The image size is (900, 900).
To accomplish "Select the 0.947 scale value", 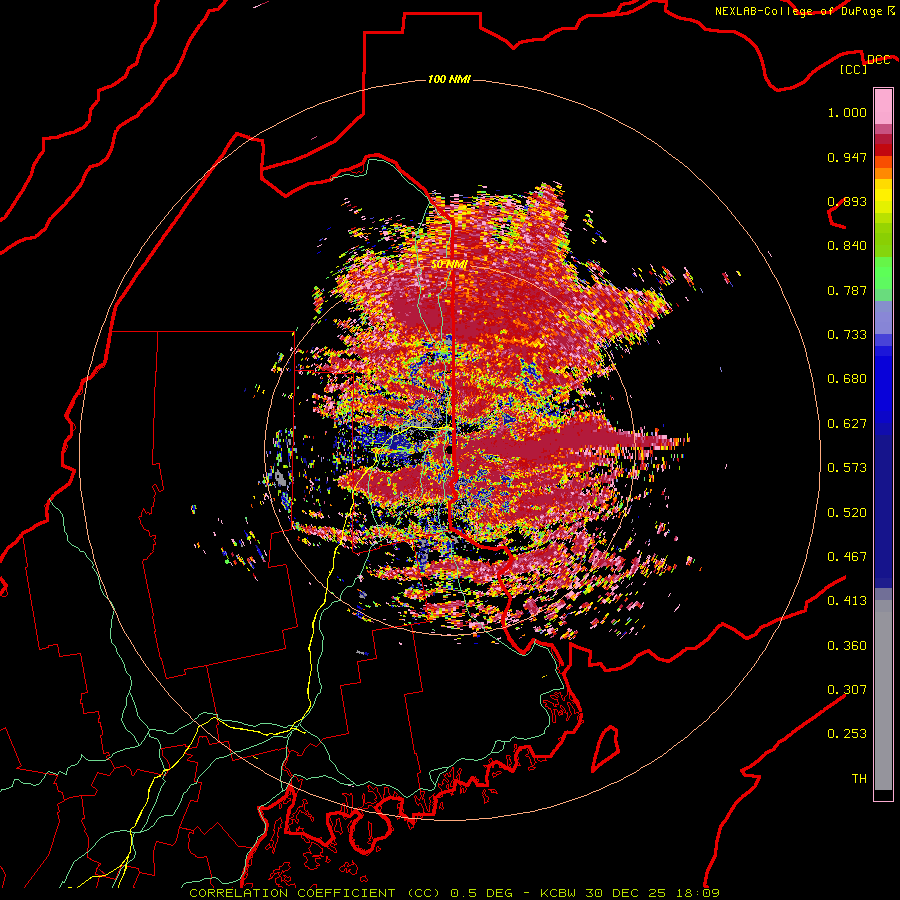I will [x=847, y=157].
